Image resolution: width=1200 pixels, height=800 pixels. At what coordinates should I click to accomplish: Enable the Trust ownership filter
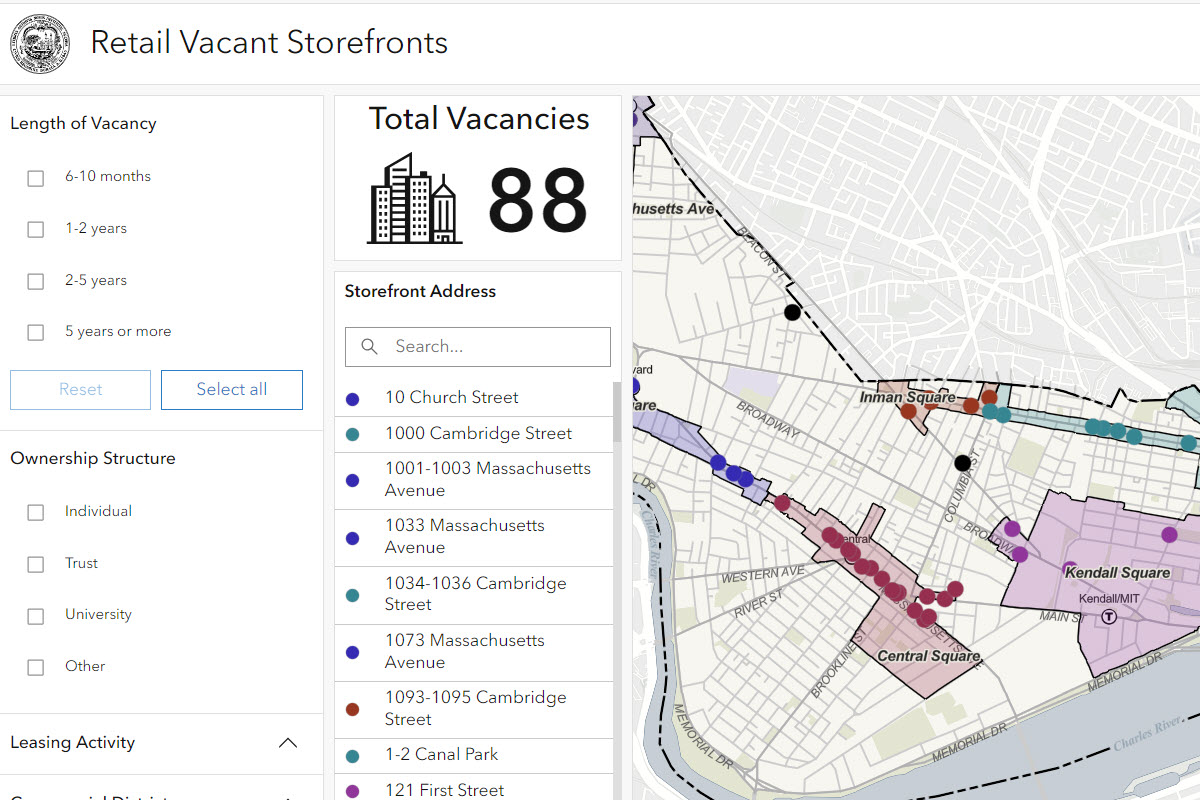pyautogui.click(x=35, y=563)
